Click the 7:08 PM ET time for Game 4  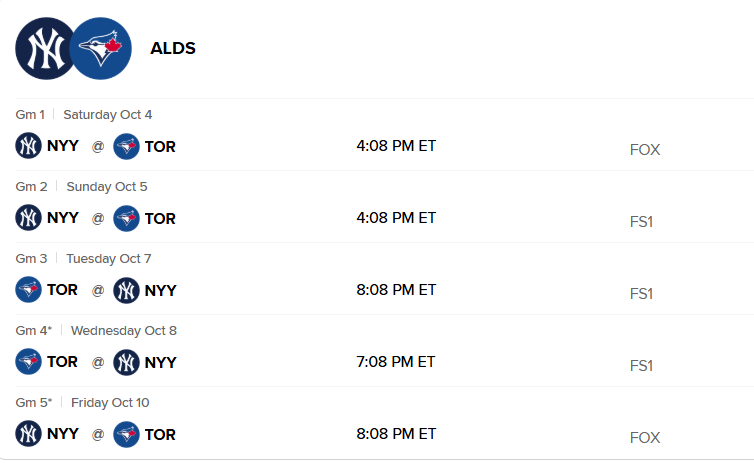click(x=396, y=362)
